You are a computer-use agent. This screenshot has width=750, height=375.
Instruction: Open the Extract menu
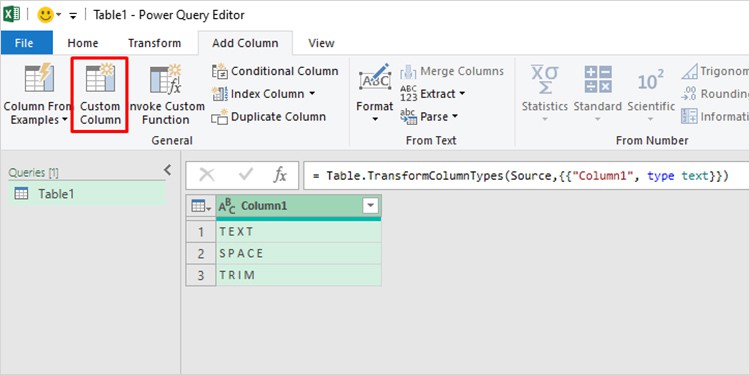point(432,94)
